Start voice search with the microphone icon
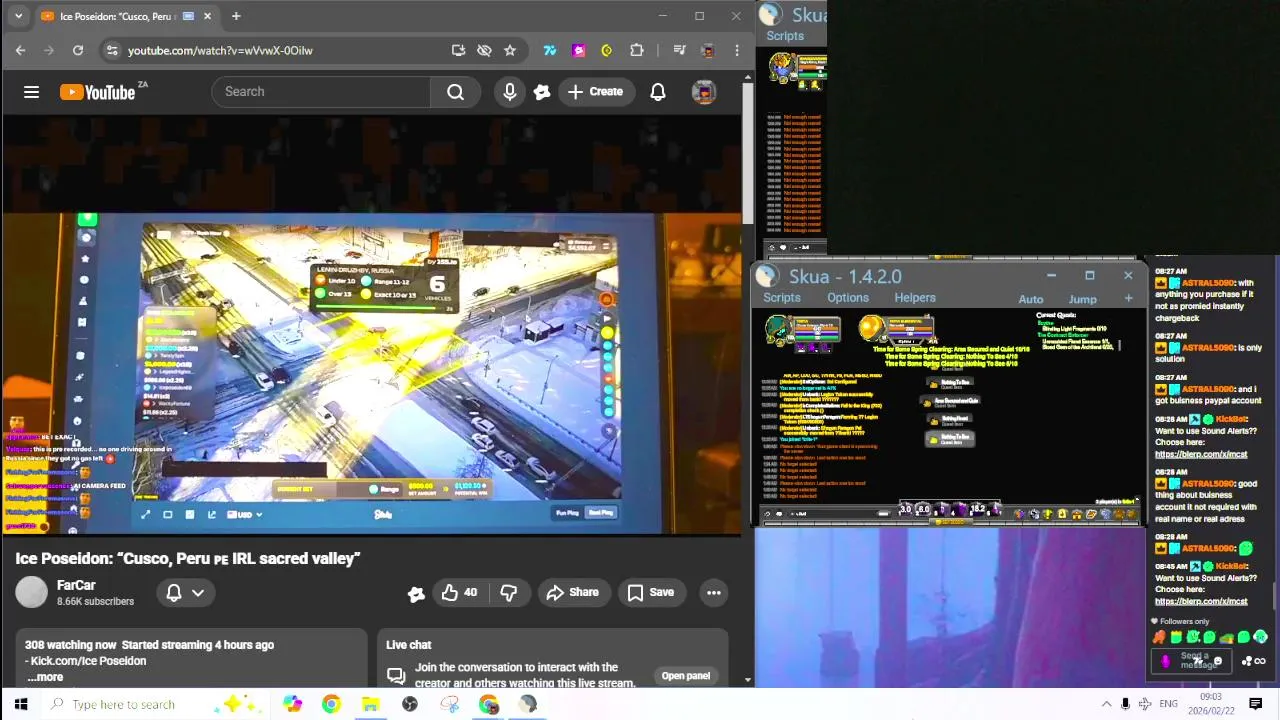 click(x=509, y=91)
